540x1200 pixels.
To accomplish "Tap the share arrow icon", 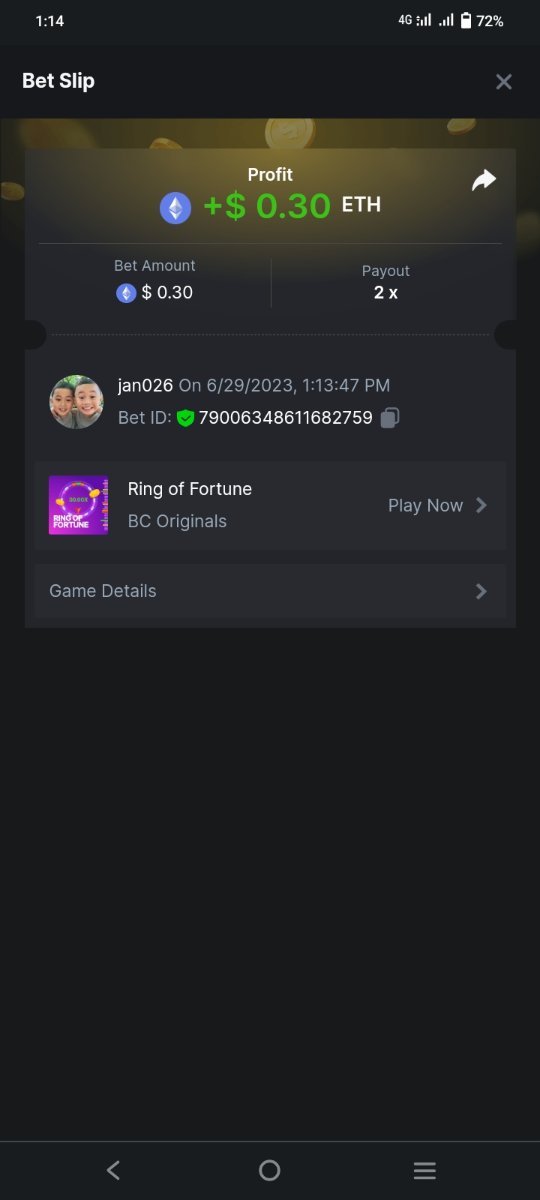I will (x=484, y=180).
